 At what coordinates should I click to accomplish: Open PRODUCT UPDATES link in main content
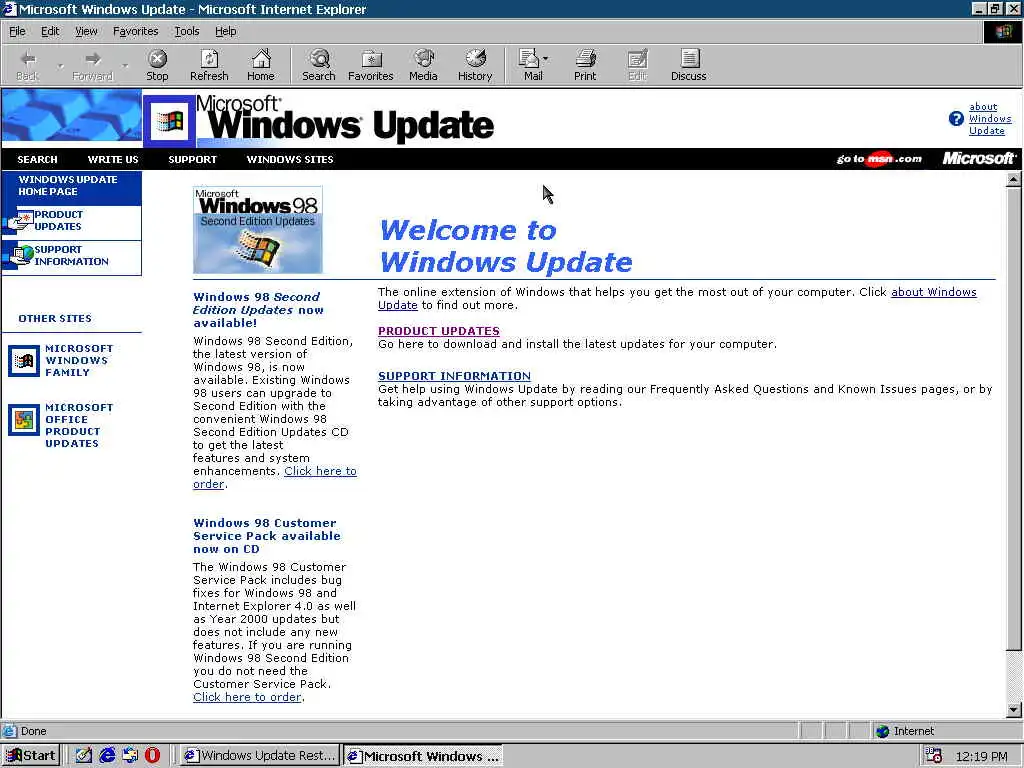tap(439, 331)
